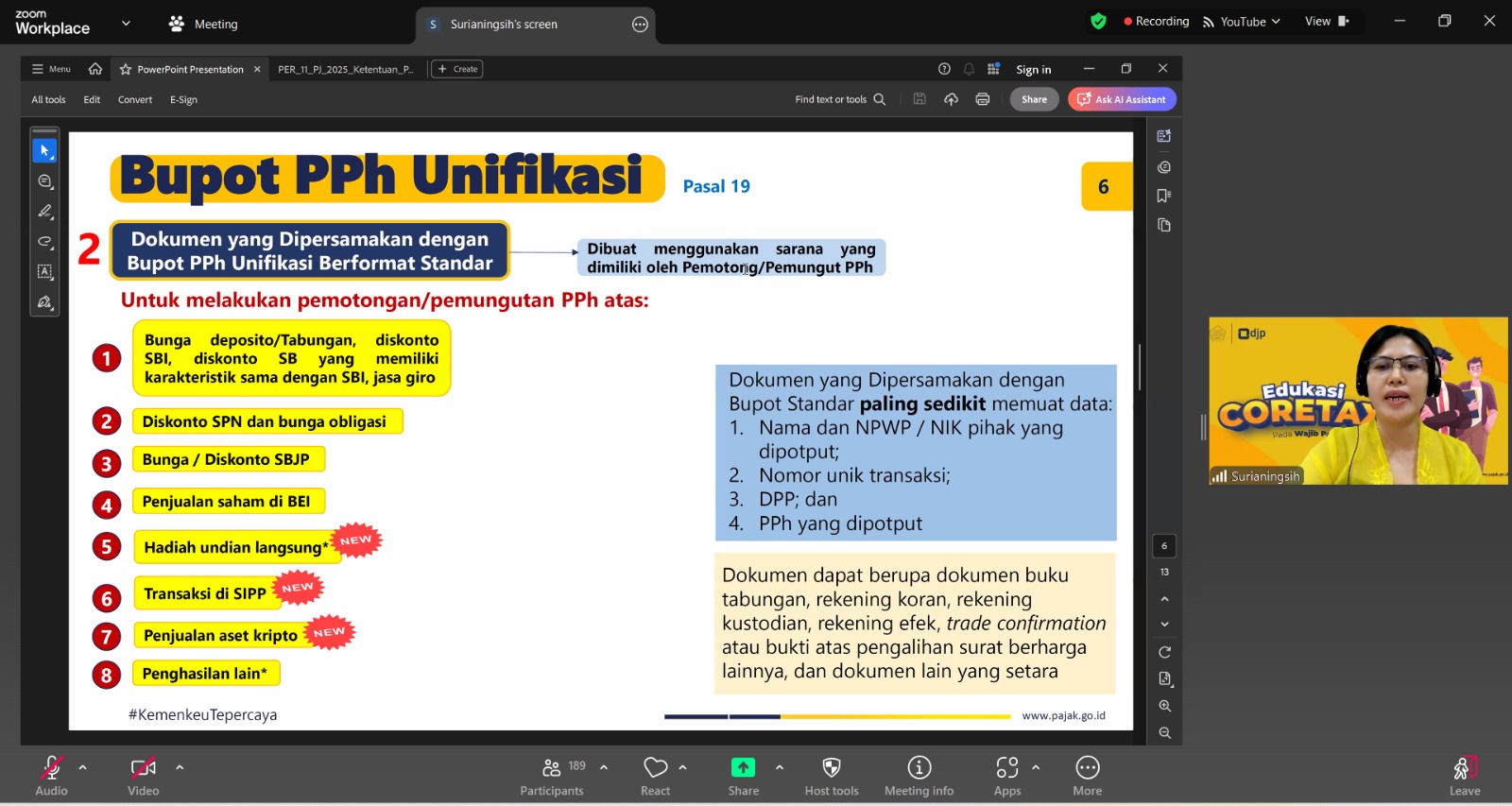Open the All tools menu
Image resolution: width=1512 pixels, height=806 pixels.
(x=48, y=99)
